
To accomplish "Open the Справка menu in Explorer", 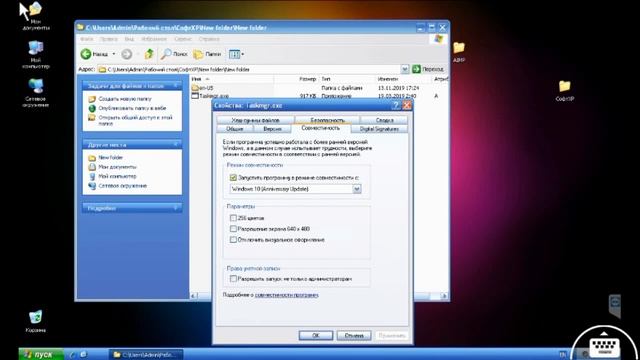I will click(x=209, y=39).
